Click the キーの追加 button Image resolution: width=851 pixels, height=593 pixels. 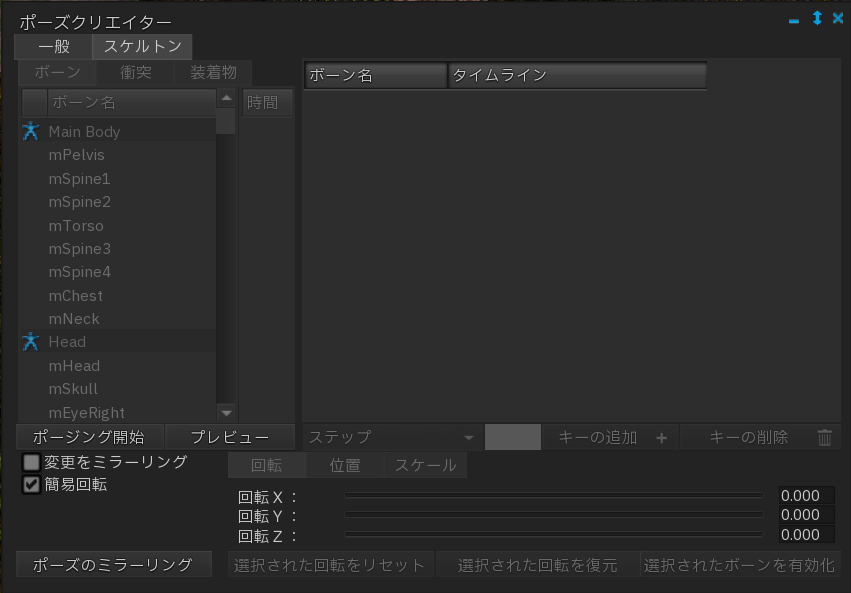[609, 437]
